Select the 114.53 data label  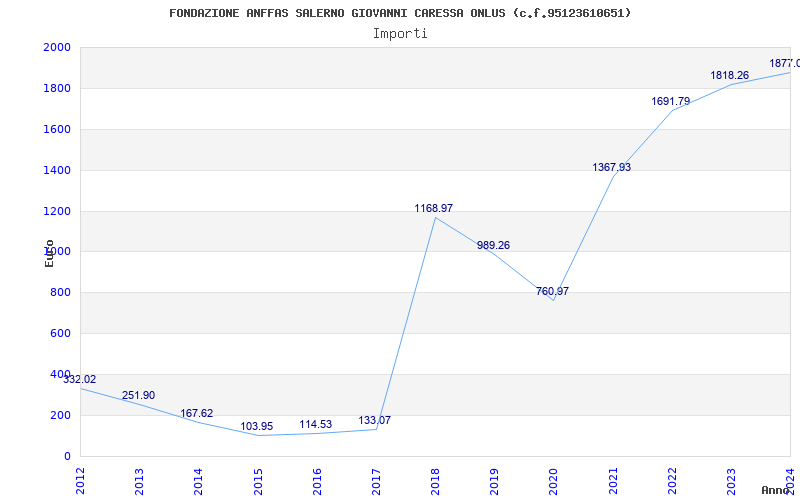click(x=315, y=424)
